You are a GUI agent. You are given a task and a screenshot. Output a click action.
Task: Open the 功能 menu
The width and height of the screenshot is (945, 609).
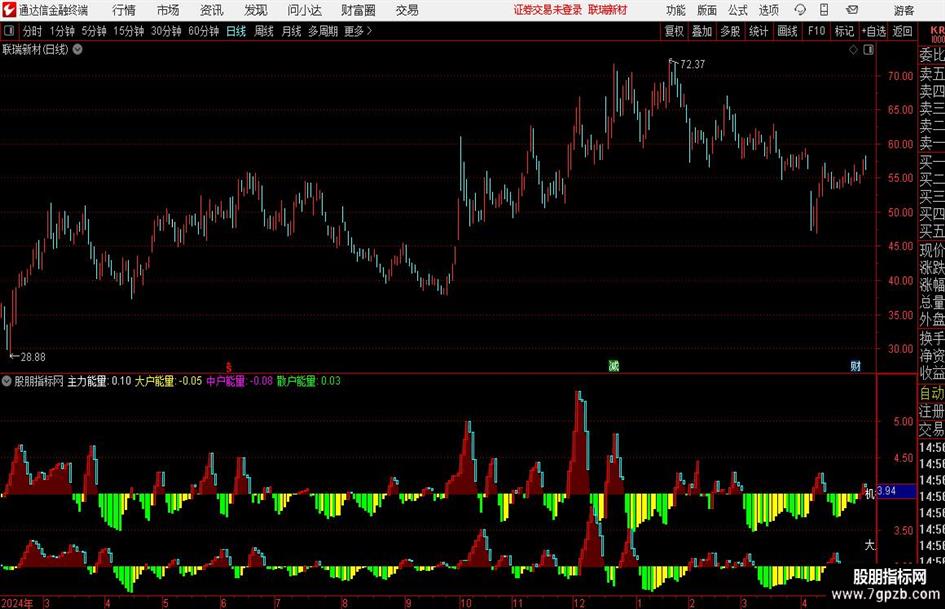coord(676,10)
